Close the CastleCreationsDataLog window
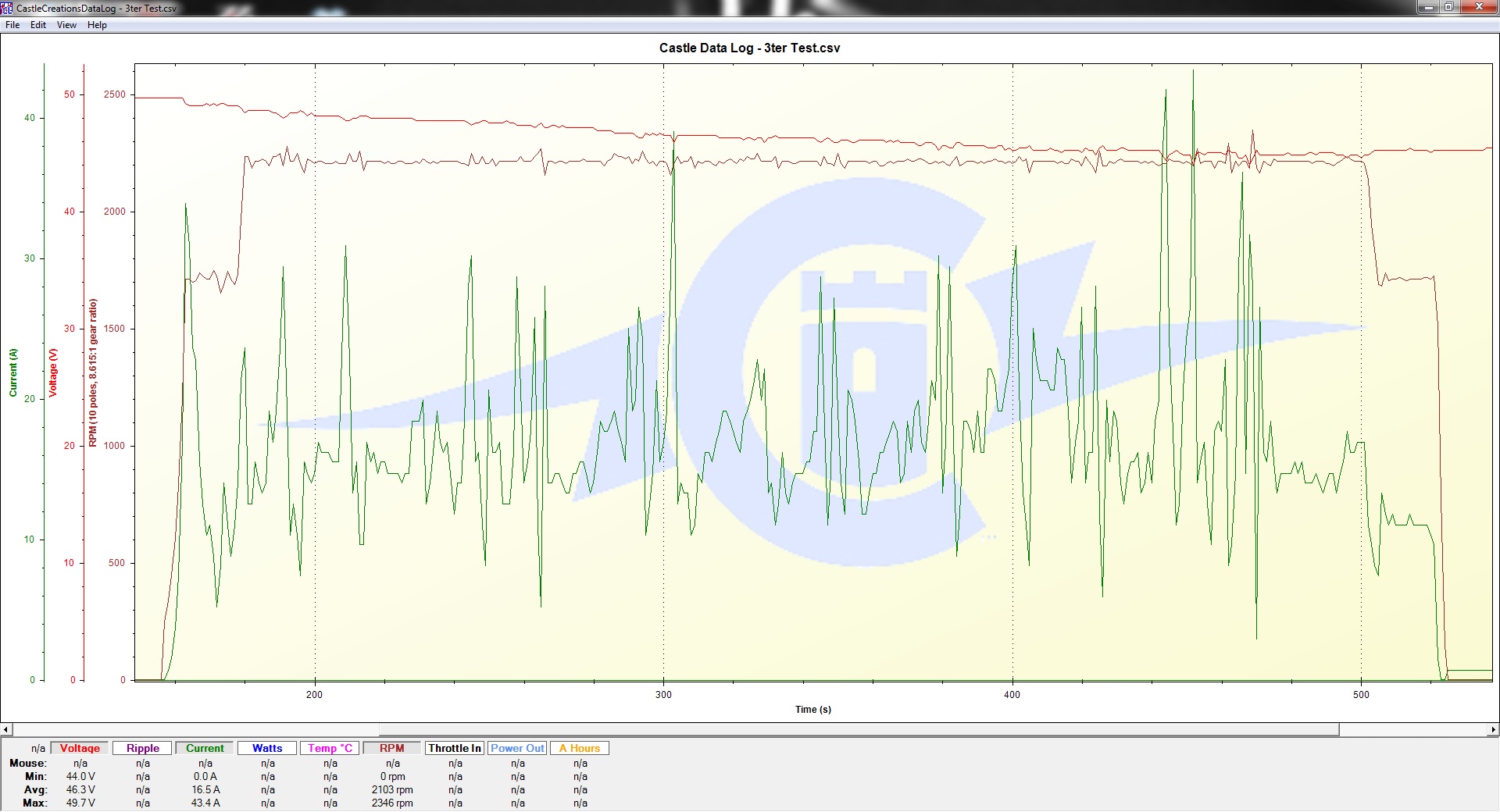1500x812 pixels. 1478,7
